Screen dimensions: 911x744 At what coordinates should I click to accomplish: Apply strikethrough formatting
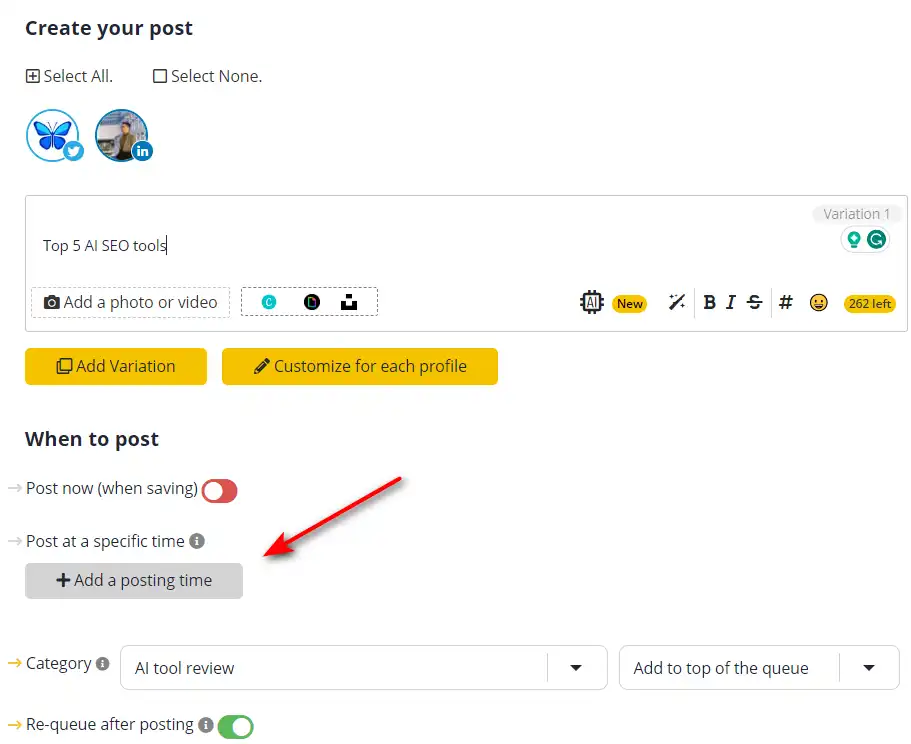point(754,302)
